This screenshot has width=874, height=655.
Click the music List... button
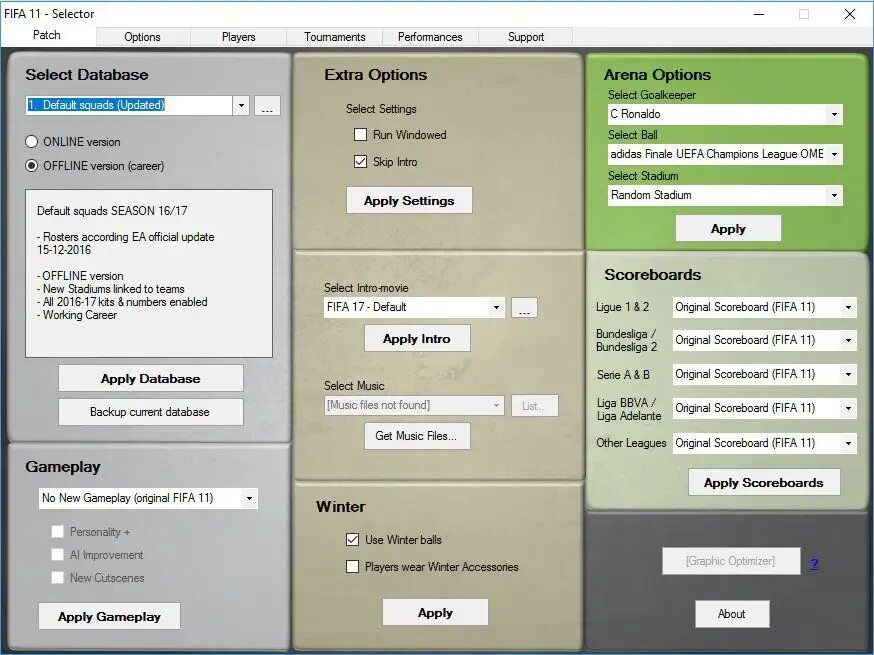(535, 406)
